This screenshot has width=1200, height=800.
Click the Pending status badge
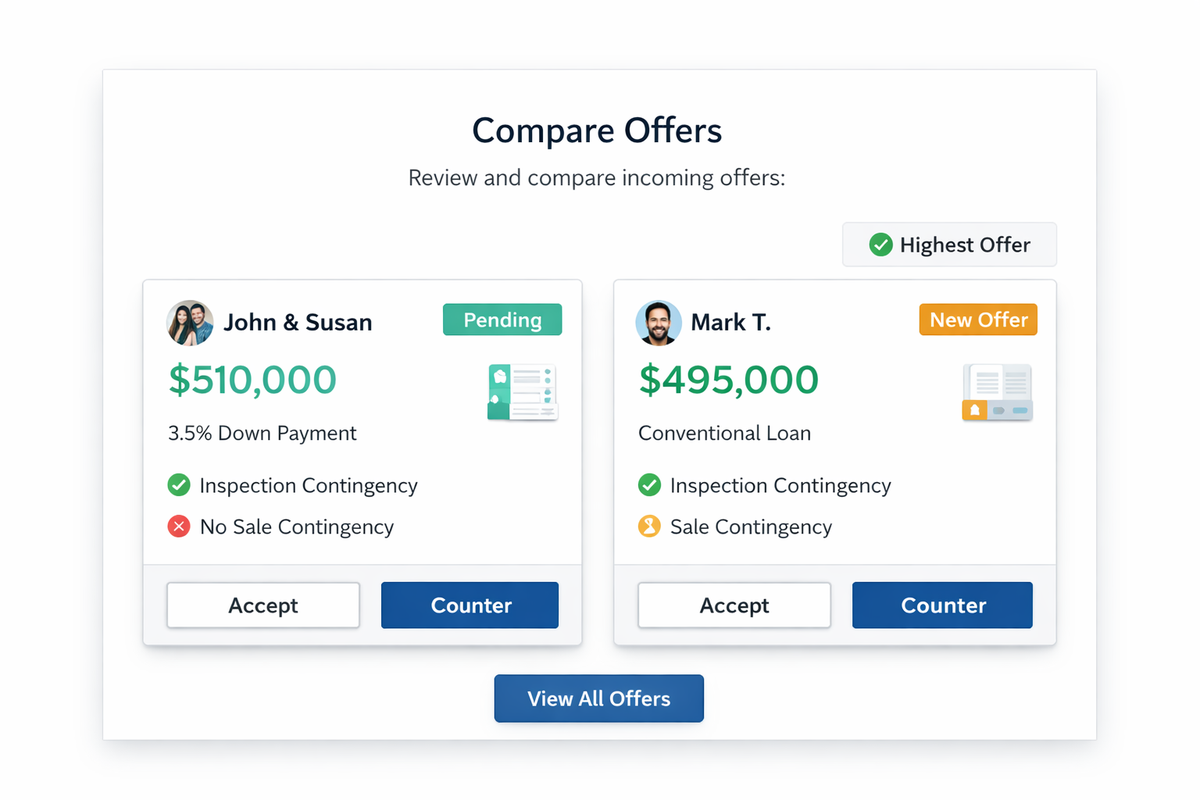502,319
